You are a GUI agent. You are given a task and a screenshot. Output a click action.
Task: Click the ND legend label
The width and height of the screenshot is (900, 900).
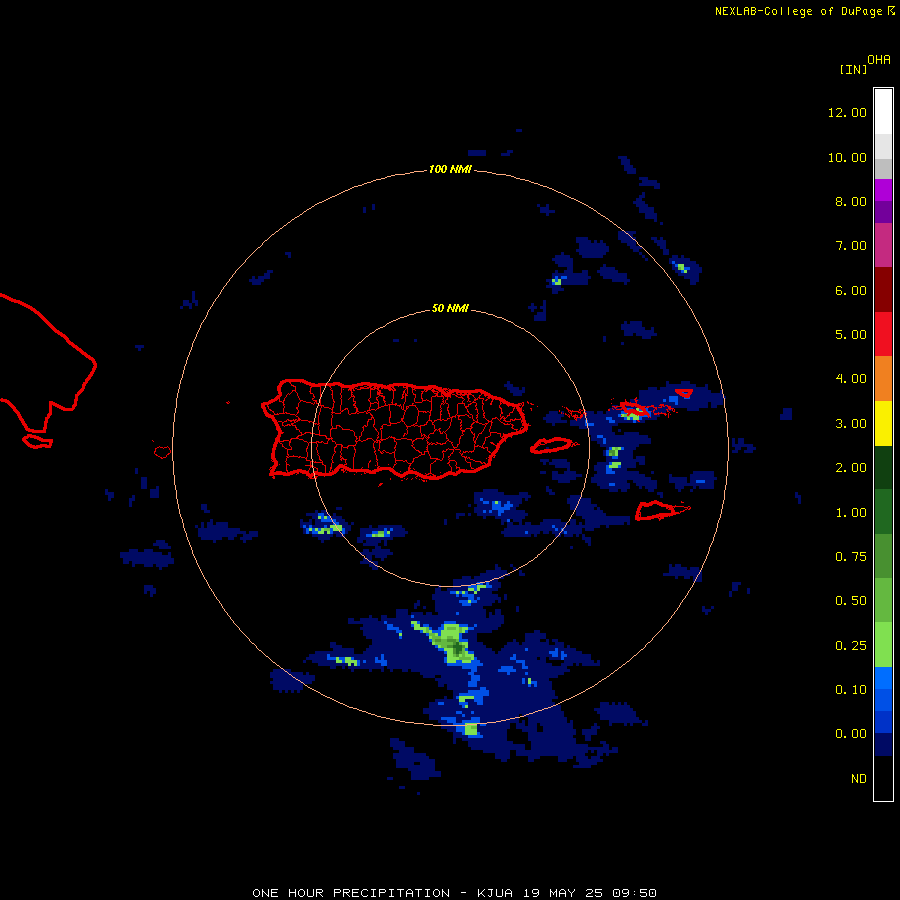[x=859, y=779]
